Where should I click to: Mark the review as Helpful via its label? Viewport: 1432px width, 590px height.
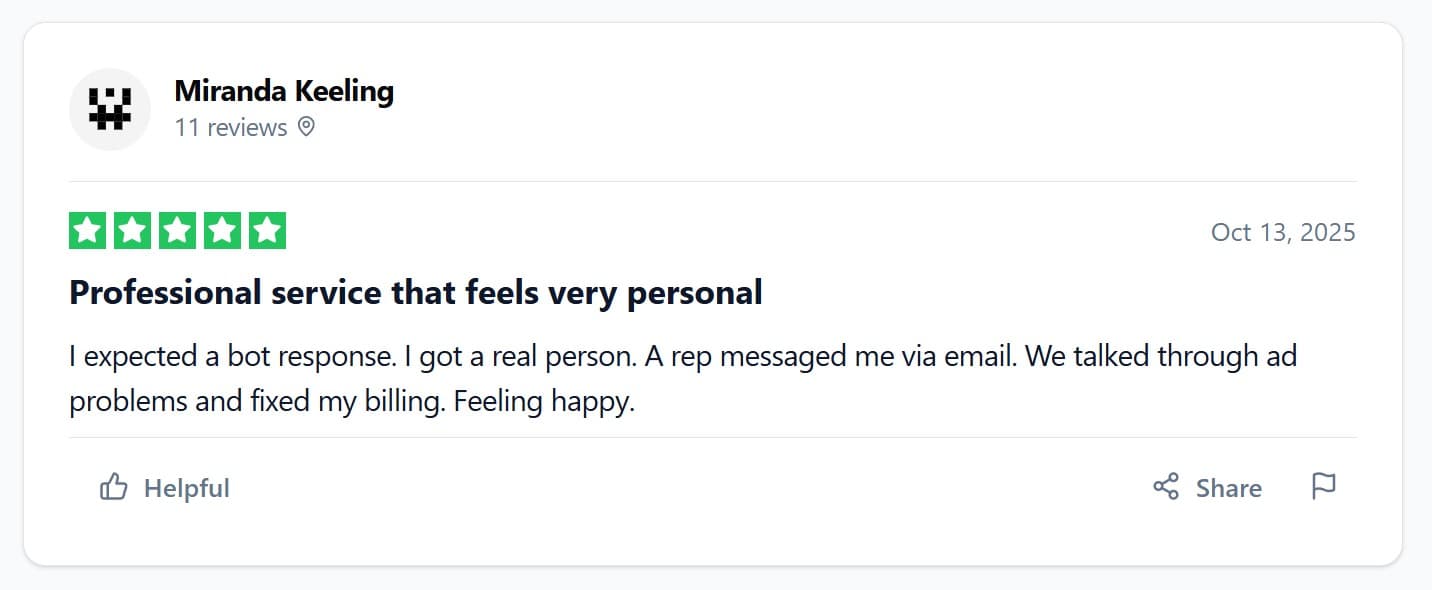pos(187,488)
